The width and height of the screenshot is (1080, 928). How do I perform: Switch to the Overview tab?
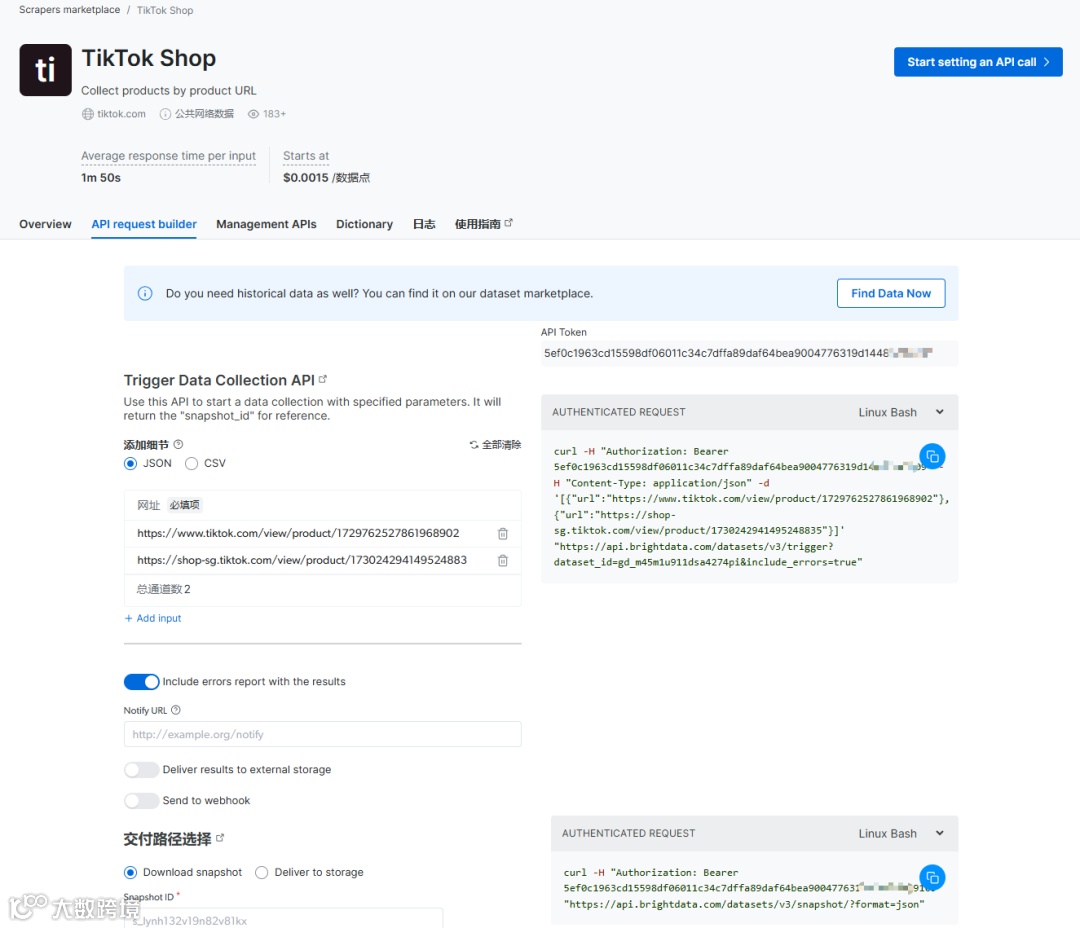click(45, 224)
